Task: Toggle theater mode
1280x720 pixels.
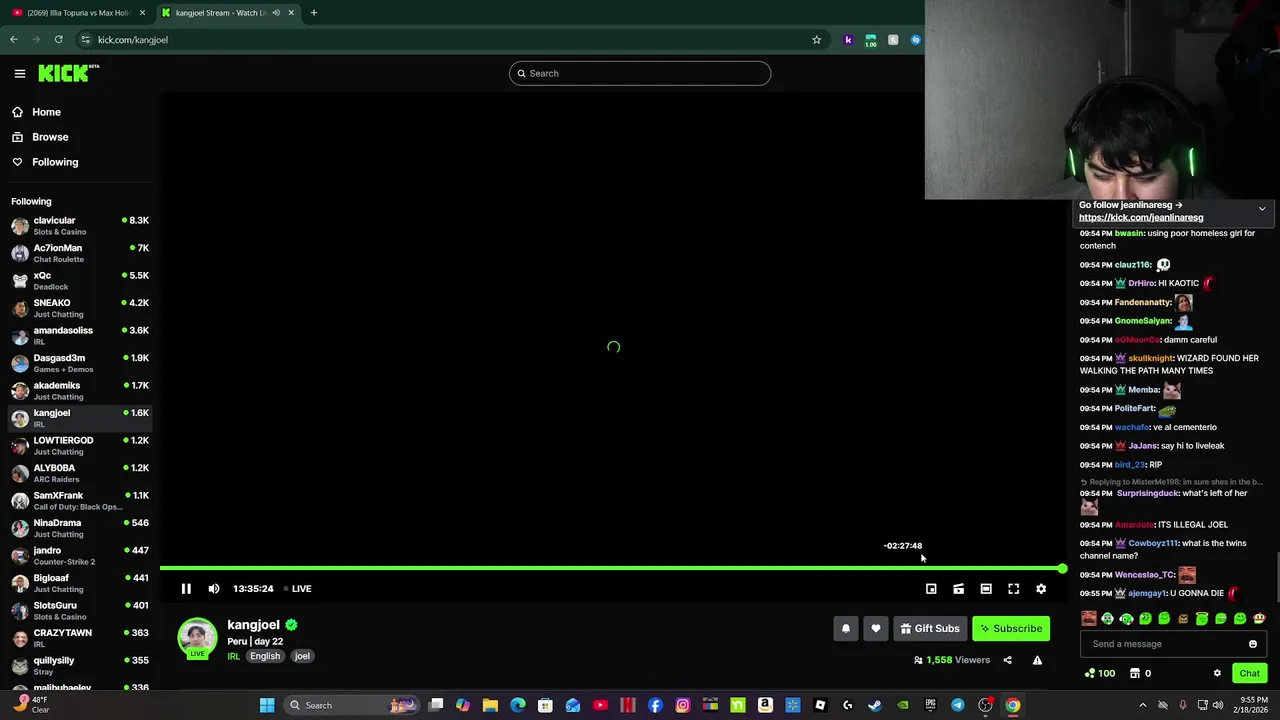Action: point(986,589)
